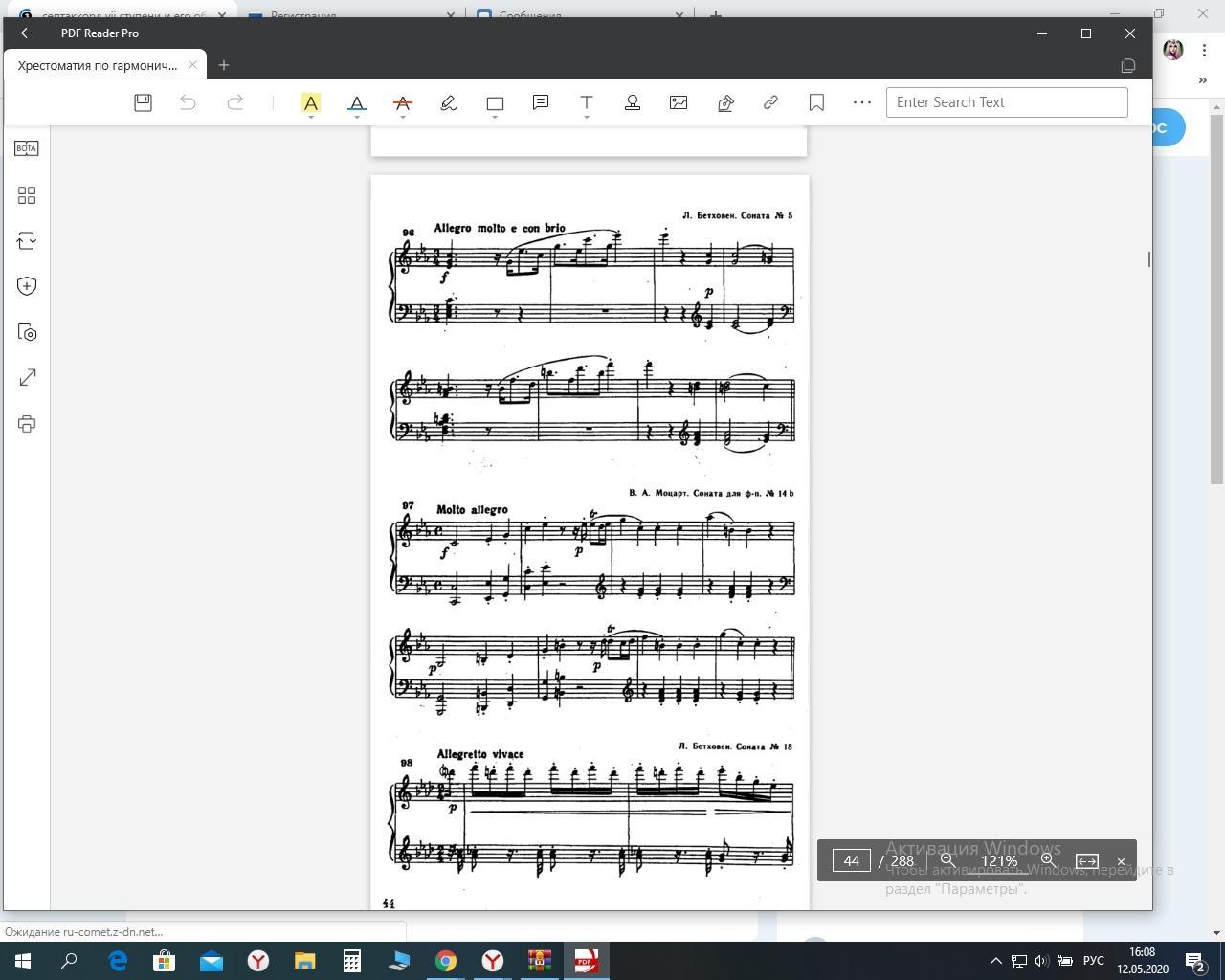
Task: Show hidden system tray icons
Action: 995,961
